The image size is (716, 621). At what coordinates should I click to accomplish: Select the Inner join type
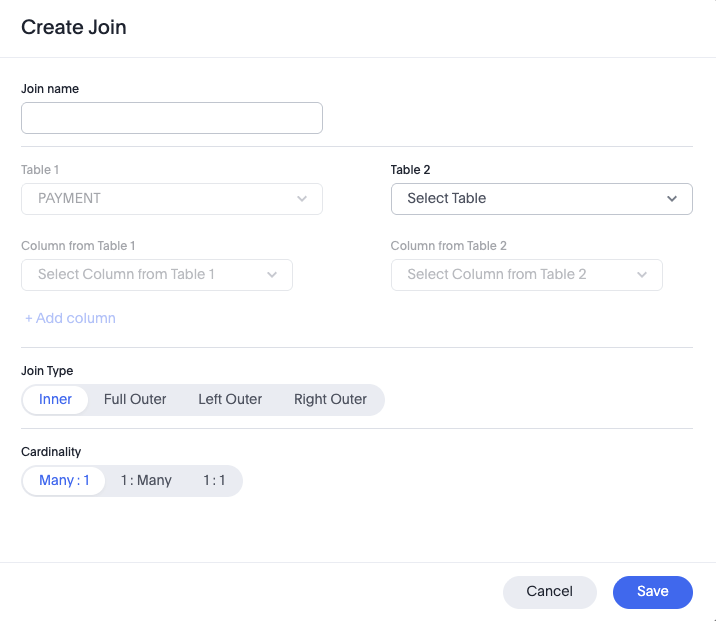[x=56, y=399]
